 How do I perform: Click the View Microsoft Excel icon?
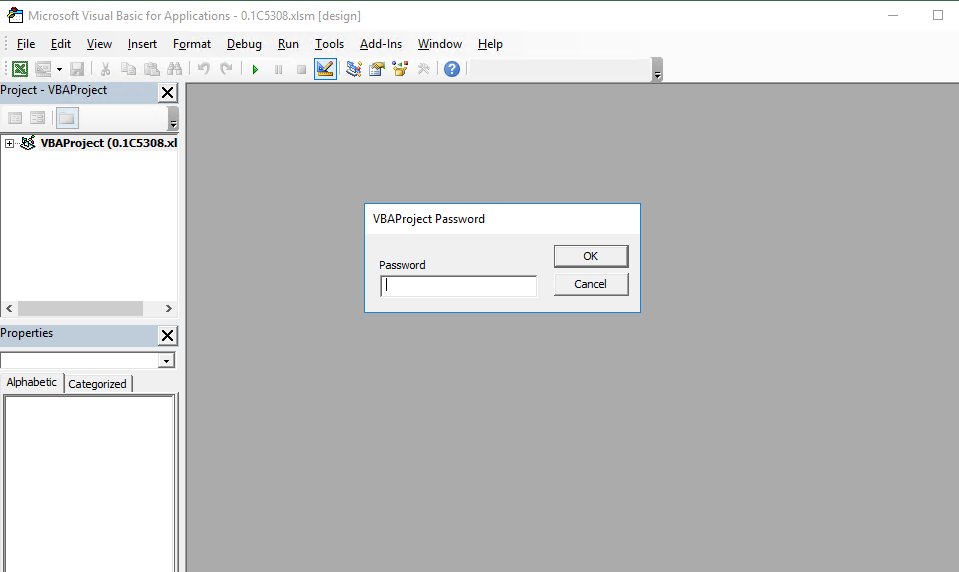(20, 69)
